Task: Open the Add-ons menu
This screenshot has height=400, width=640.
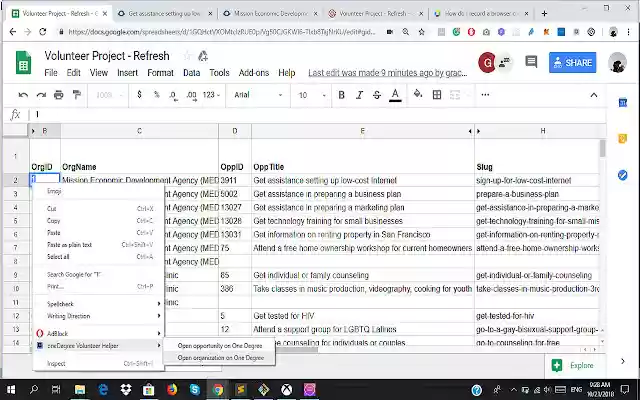Action: click(253, 73)
